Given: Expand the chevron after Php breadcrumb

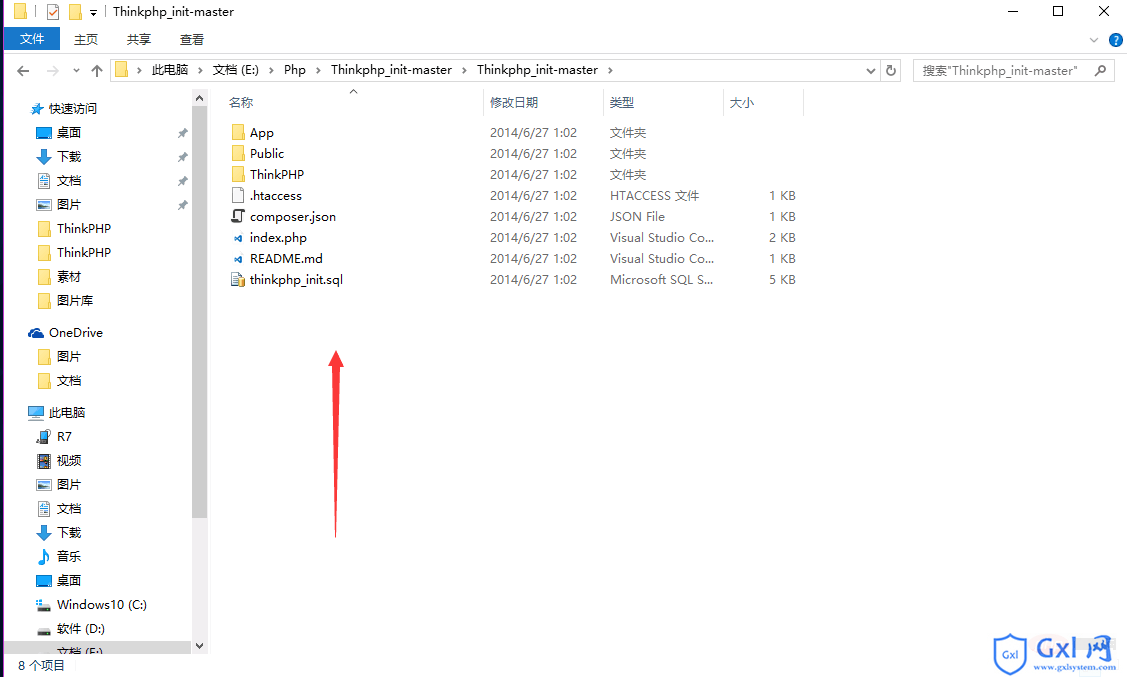Looking at the screenshot, I should coord(318,70).
